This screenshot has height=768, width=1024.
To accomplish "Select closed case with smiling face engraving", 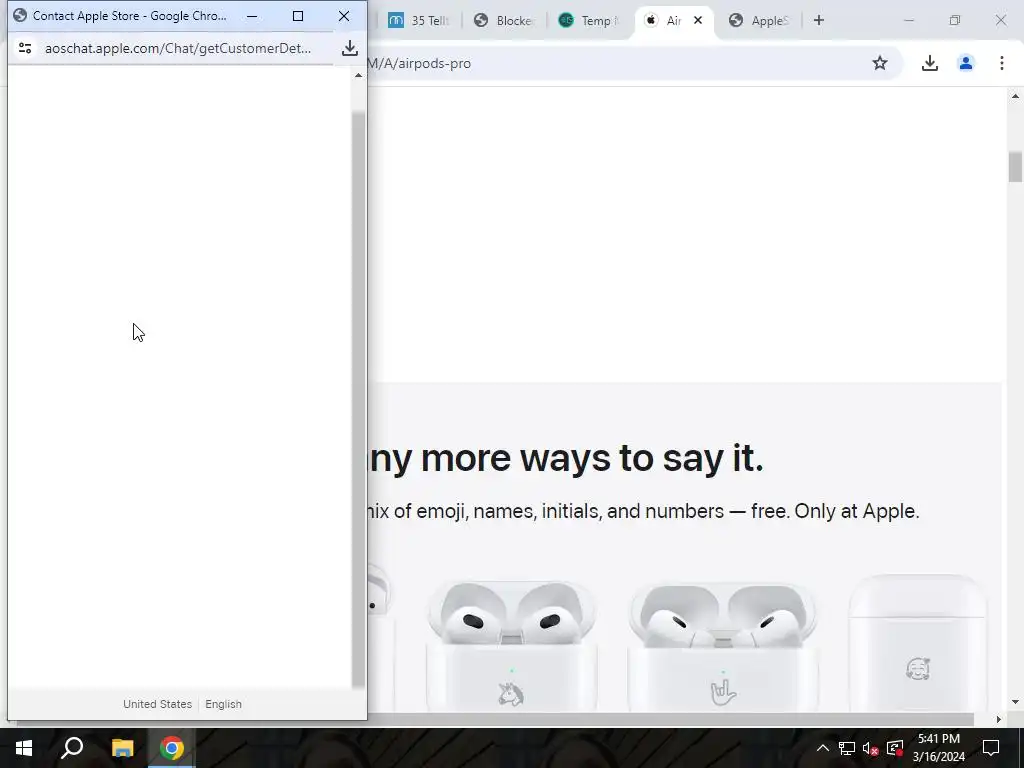I will 918,643.
